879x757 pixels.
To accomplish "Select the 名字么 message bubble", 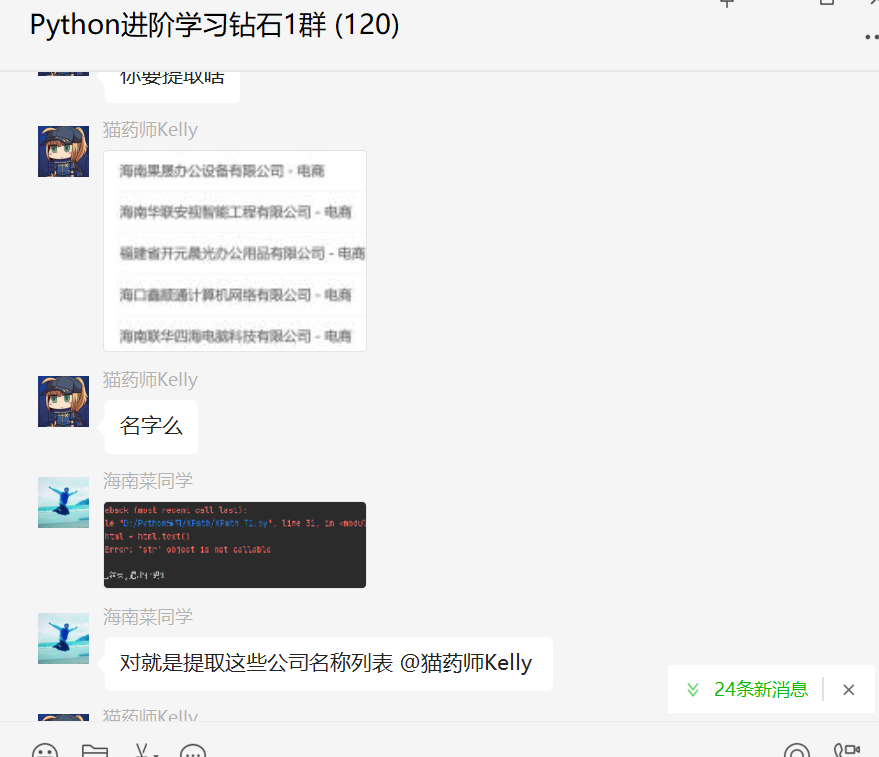I will [x=151, y=427].
